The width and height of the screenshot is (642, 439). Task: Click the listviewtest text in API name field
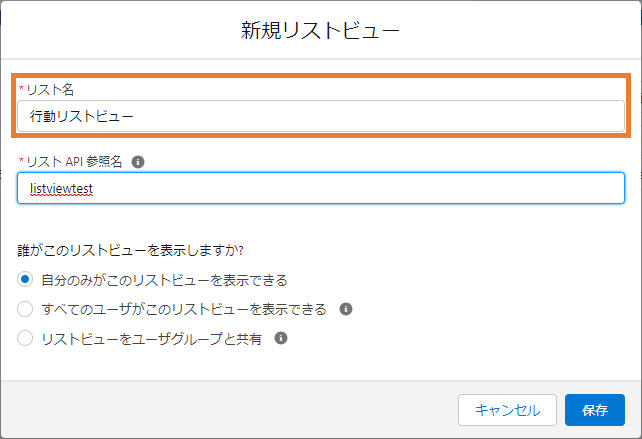pyautogui.click(x=61, y=189)
